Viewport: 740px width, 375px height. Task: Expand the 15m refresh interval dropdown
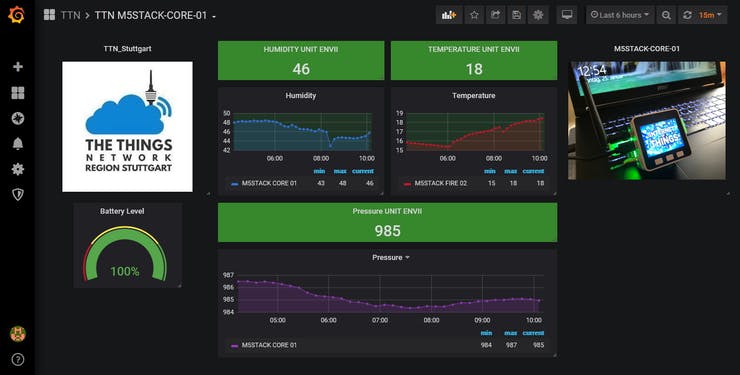coord(710,15)
